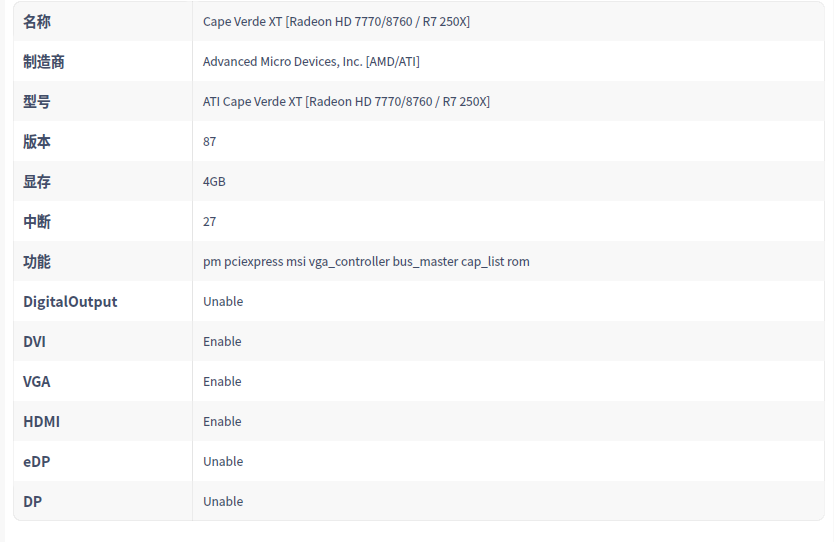
Task: Select the 功能 label
Action: [x=37, y=262]
